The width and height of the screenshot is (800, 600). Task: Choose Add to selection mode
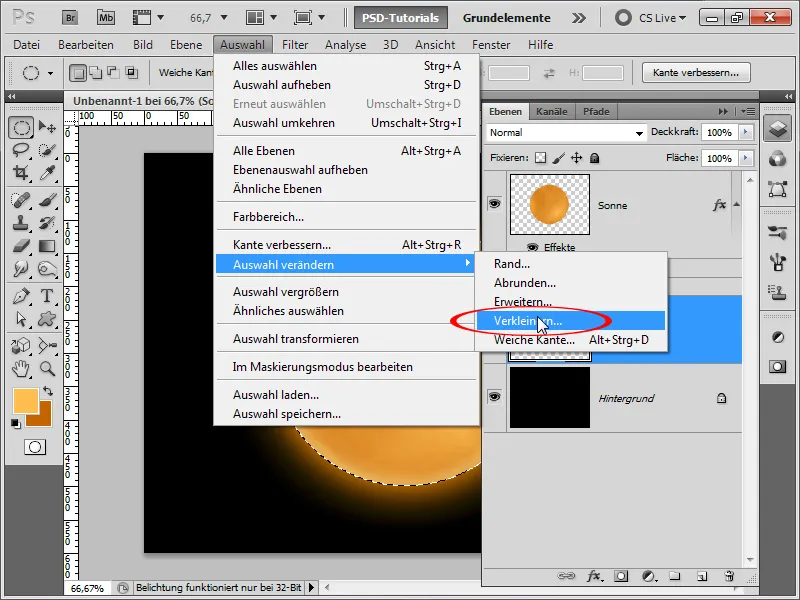click(x=95, y=73)
